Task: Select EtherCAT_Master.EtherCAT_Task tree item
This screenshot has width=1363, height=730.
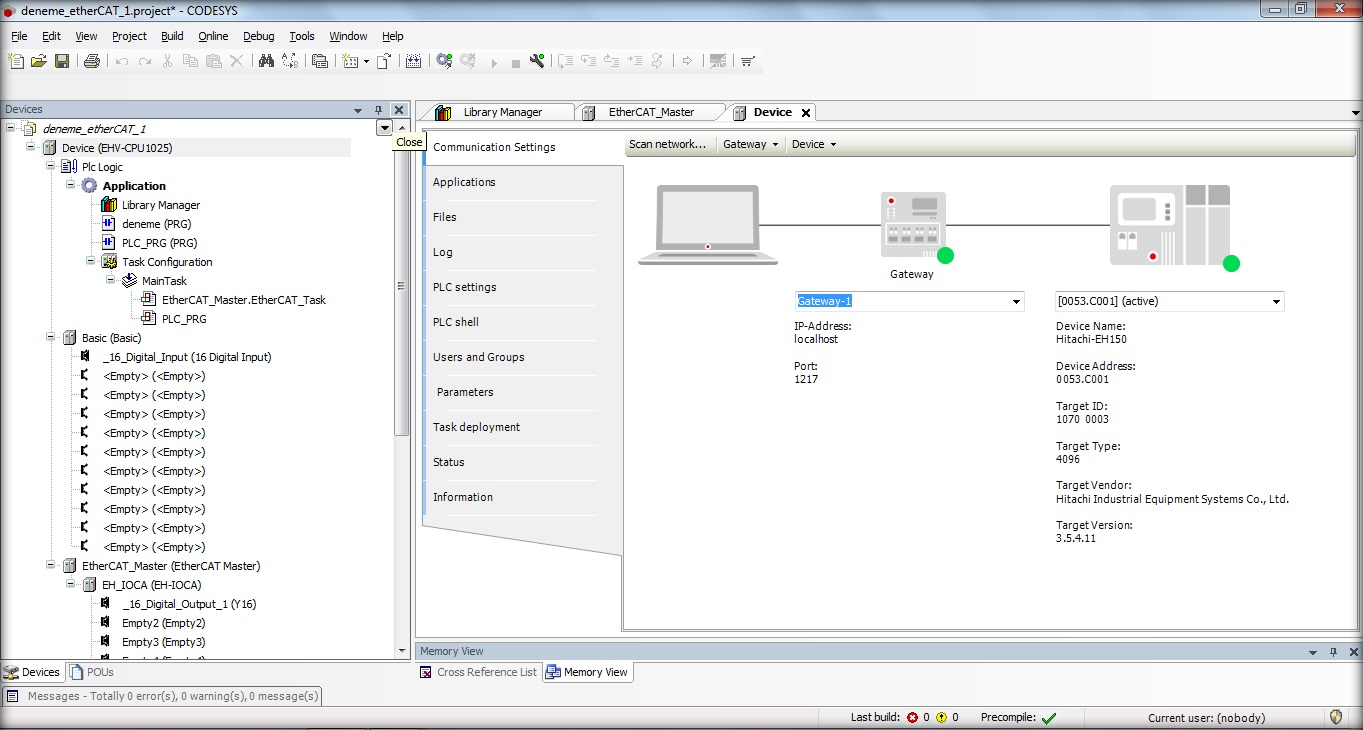Action: 244,299
